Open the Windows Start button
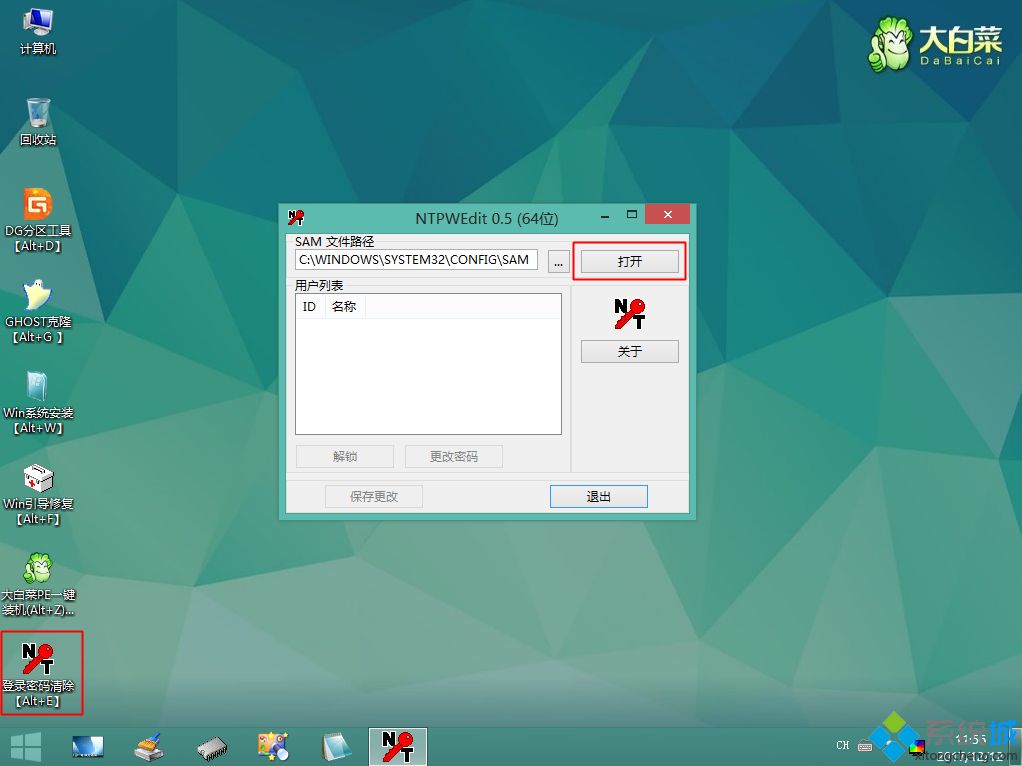Image resolution: width=1022 pixels, height=766 pixels. [24, 745]
